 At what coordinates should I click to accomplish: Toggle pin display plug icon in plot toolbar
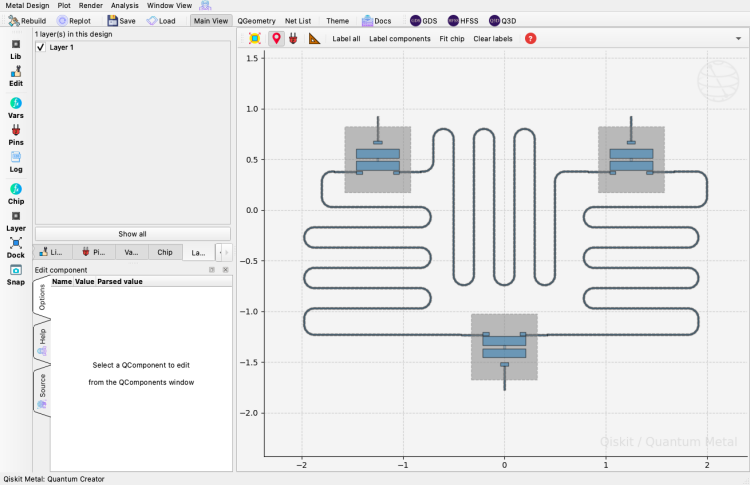click(293, 39)
